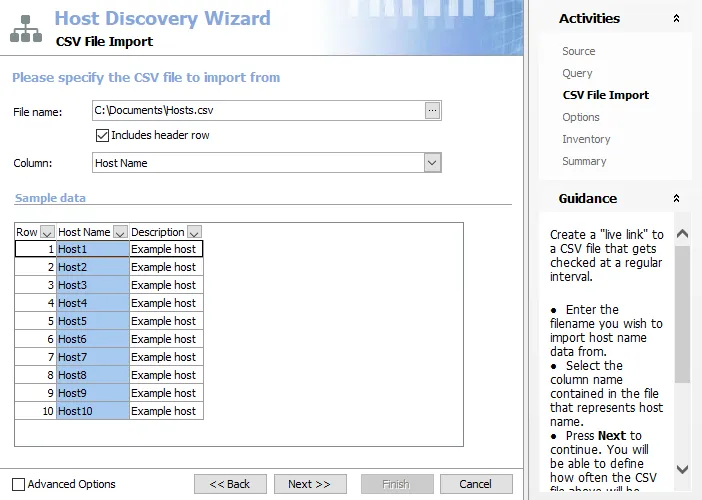The image size is (702, 500).
Task: Go to the Summary activity step
Action: click(584, 161)
